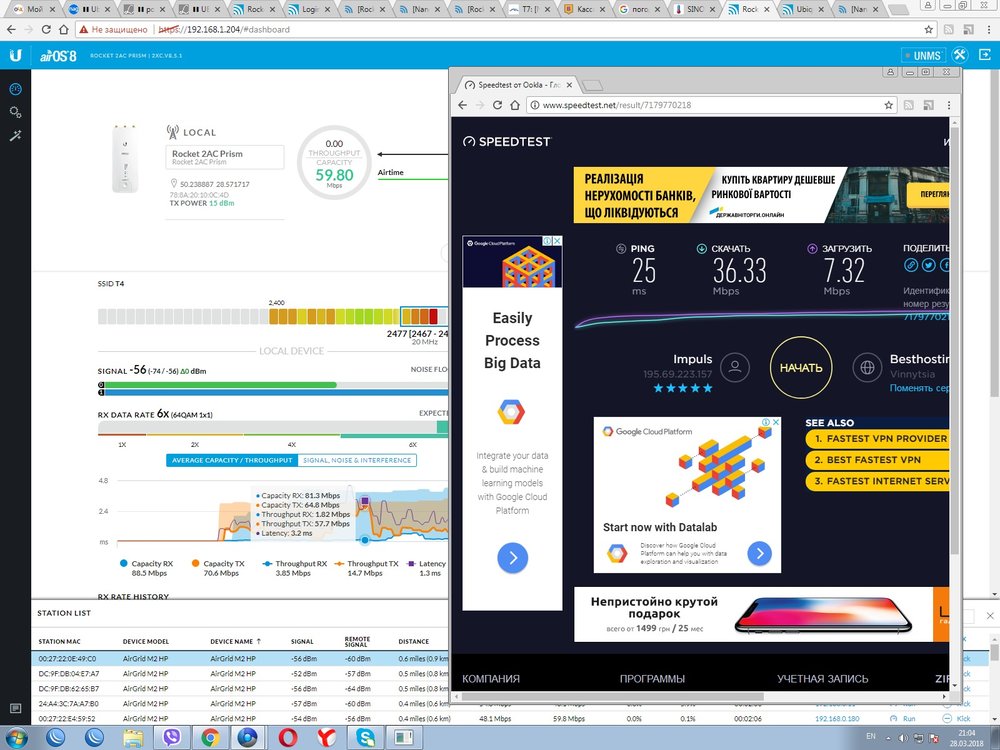1000x750 pixels.
Task: Click the Ubiquiti logo in header
Action: 16,56
